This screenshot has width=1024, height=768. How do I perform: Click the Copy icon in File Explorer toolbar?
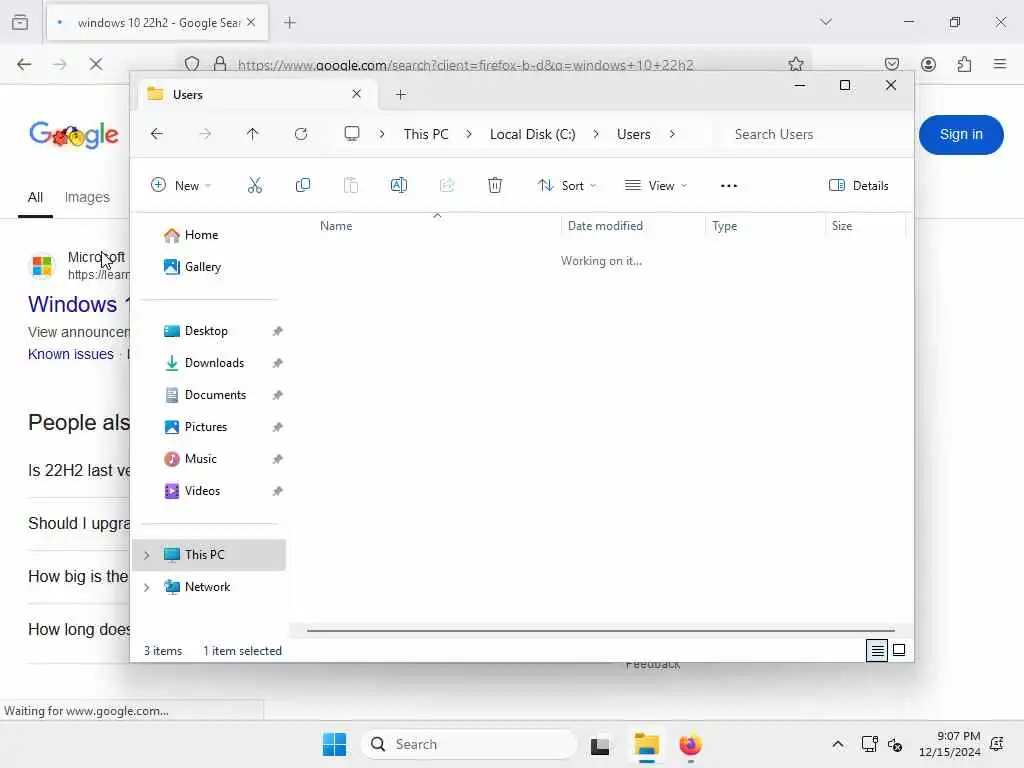click(x=303, y=185)
